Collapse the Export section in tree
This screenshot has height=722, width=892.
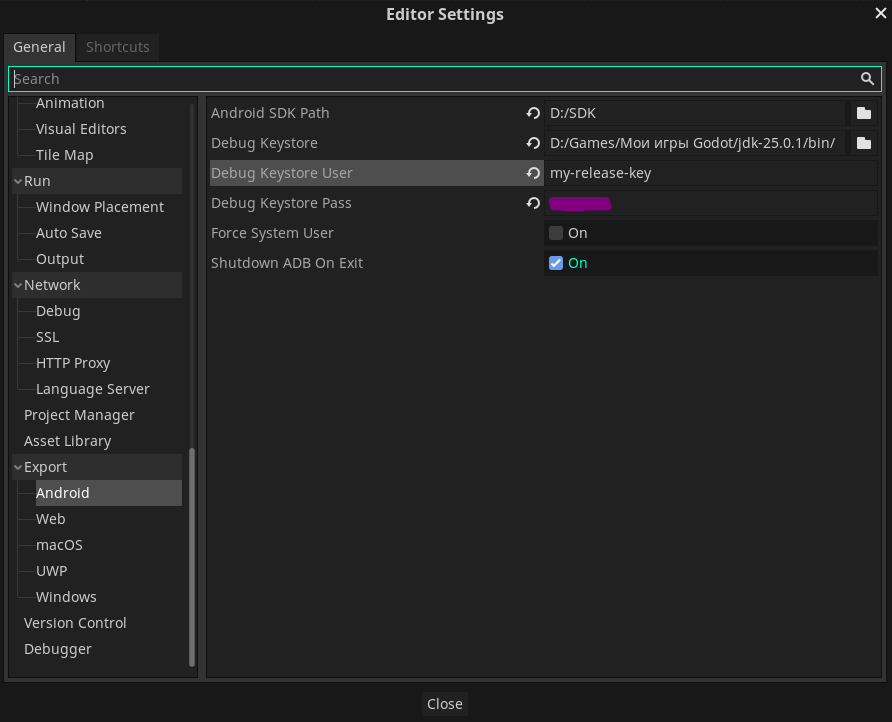coord(17,467)
